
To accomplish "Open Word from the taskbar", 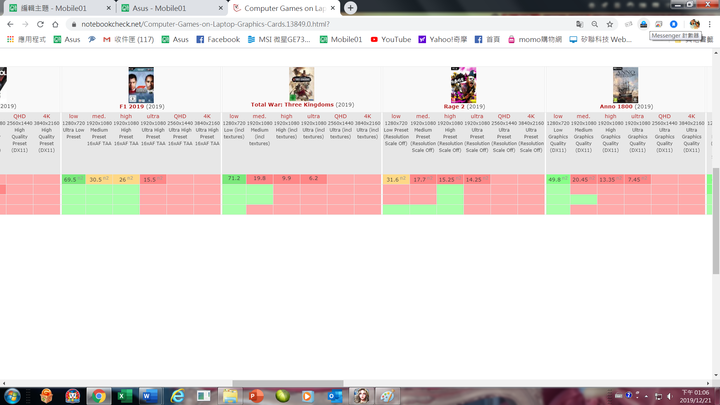I will coord(149,396).
